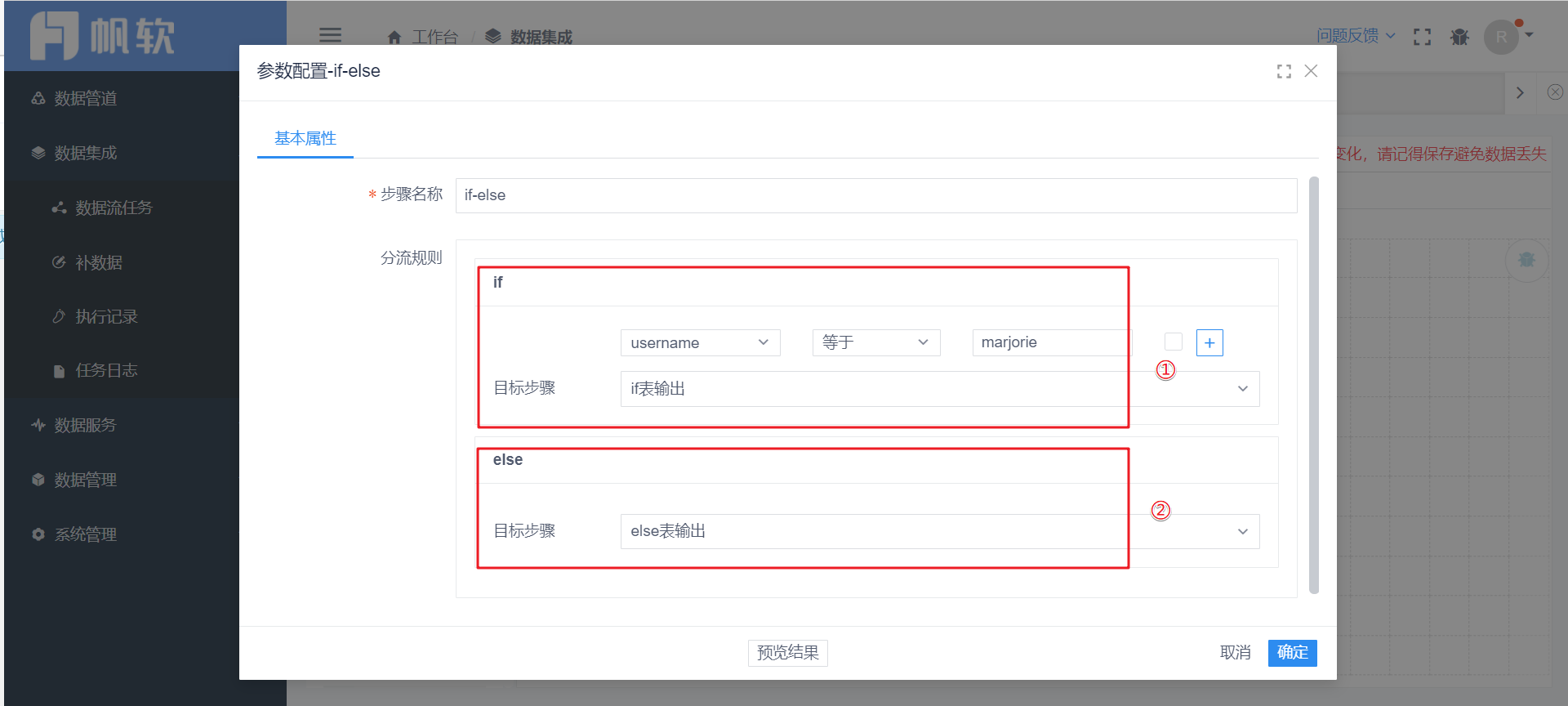
Task: Click the 数据集成 breadcrumb text
Action: 541,37
